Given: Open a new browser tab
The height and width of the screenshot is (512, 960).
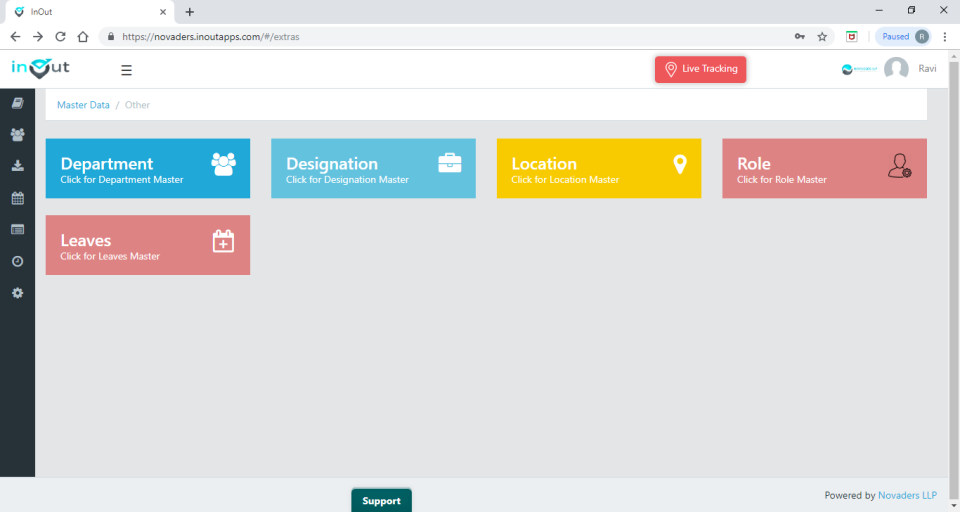Looking at the screenshot, I should pos(190,12).
